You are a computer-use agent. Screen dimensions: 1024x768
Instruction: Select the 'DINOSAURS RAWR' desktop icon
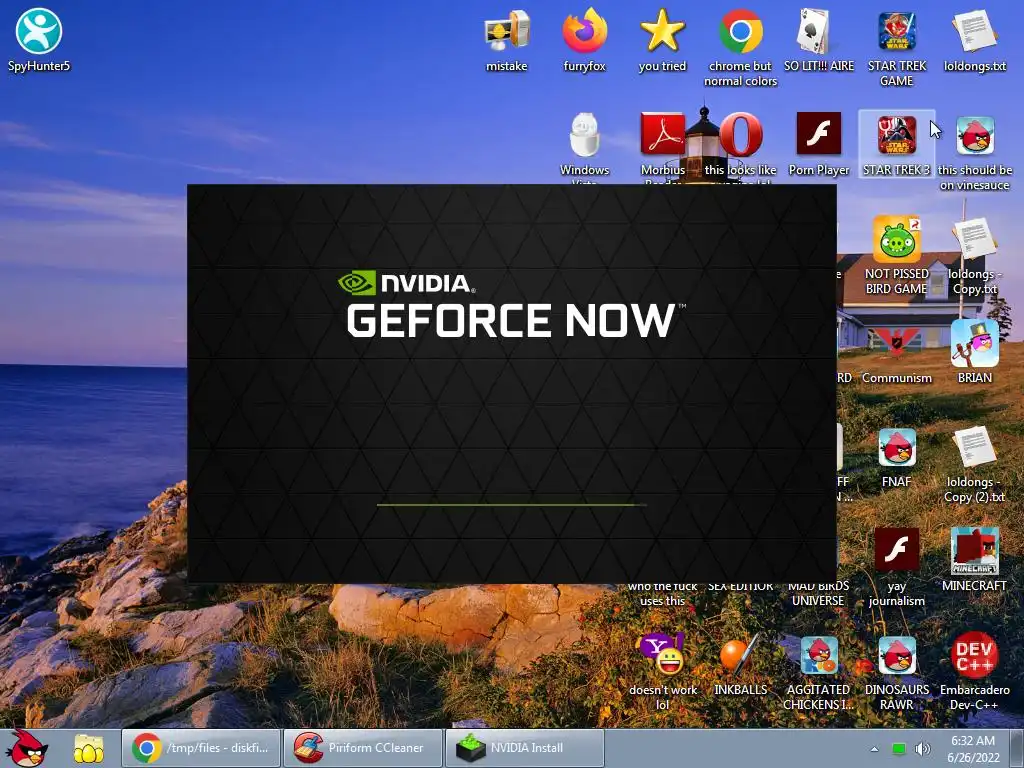pyautogui.click(x=897, y=671)
